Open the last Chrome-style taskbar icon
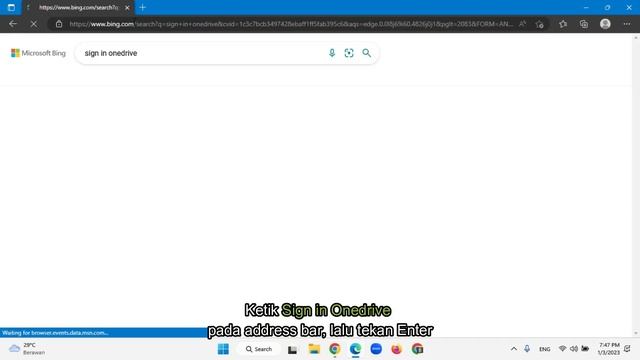Screen dimensions: 640x360 [x=417, y=349]
